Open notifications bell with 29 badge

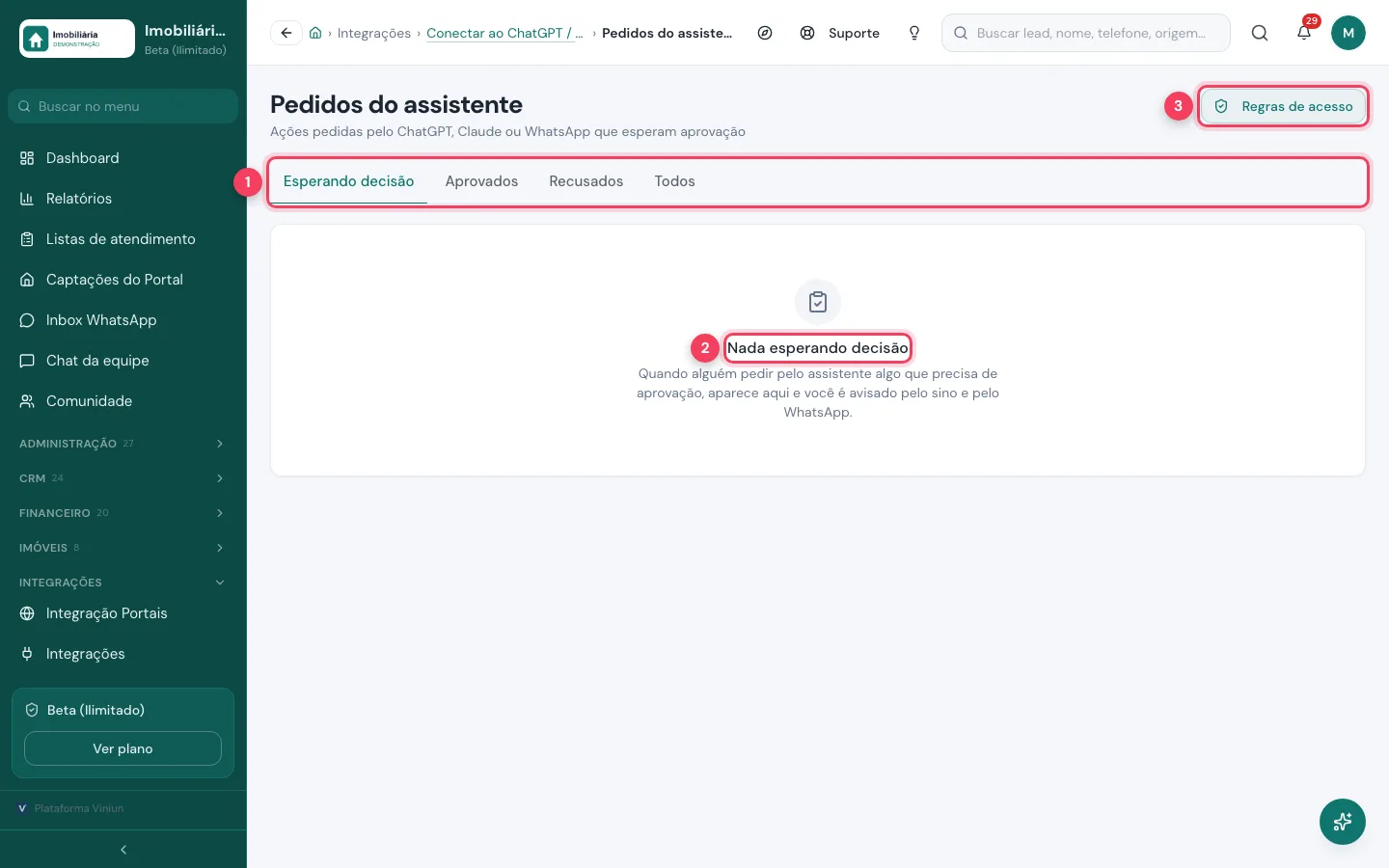click(1304, 33)
